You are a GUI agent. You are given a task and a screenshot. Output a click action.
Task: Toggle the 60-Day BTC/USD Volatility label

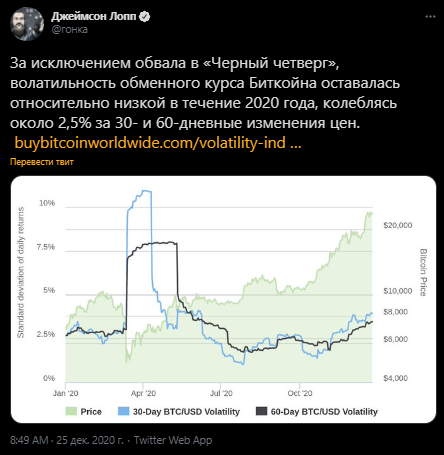pyautogui.click(x=324, y=412)
